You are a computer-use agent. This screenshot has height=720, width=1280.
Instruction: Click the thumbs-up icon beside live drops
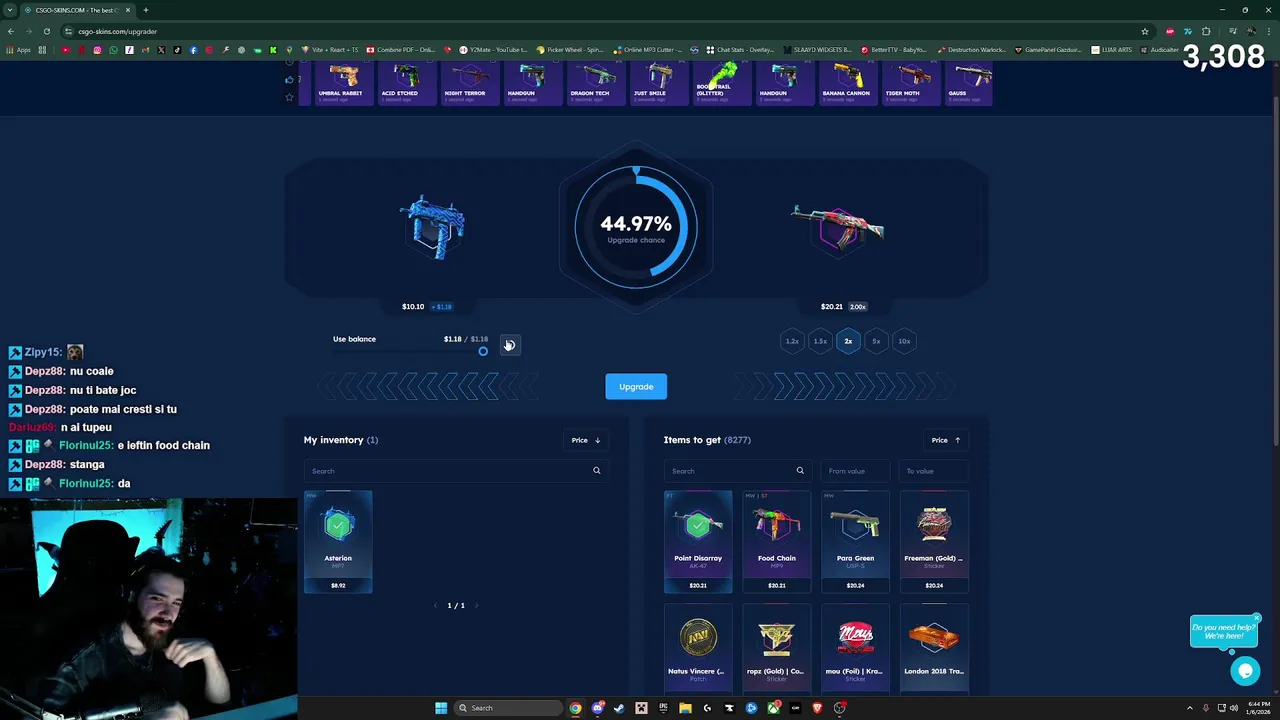[x=290, y=79]
